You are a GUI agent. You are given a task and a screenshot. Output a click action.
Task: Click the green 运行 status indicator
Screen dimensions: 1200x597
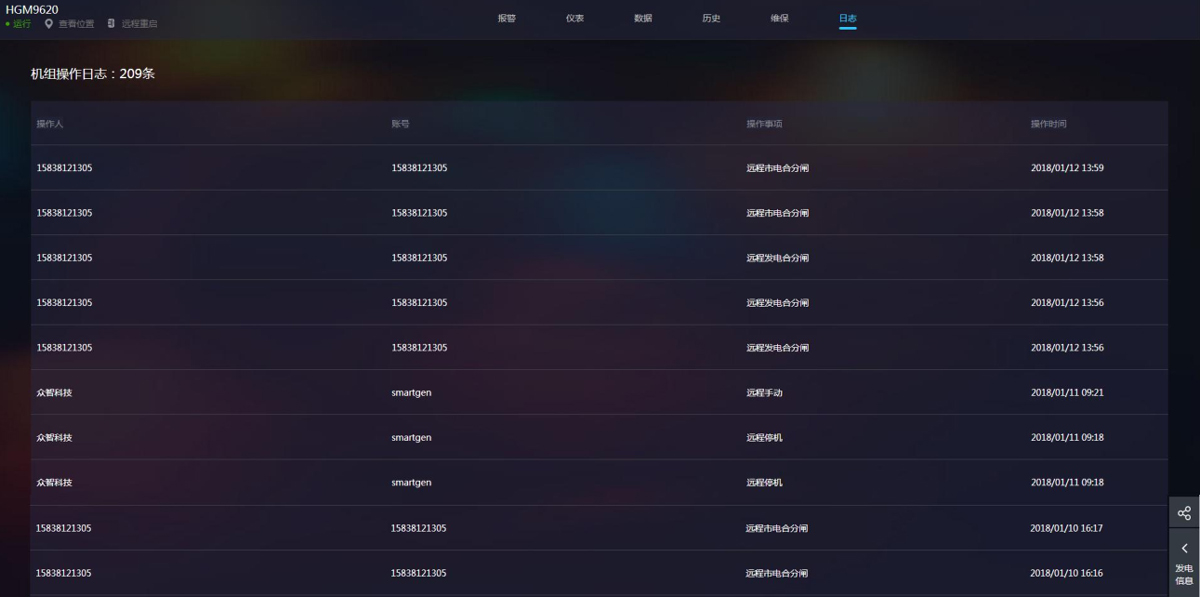(19, 23)
